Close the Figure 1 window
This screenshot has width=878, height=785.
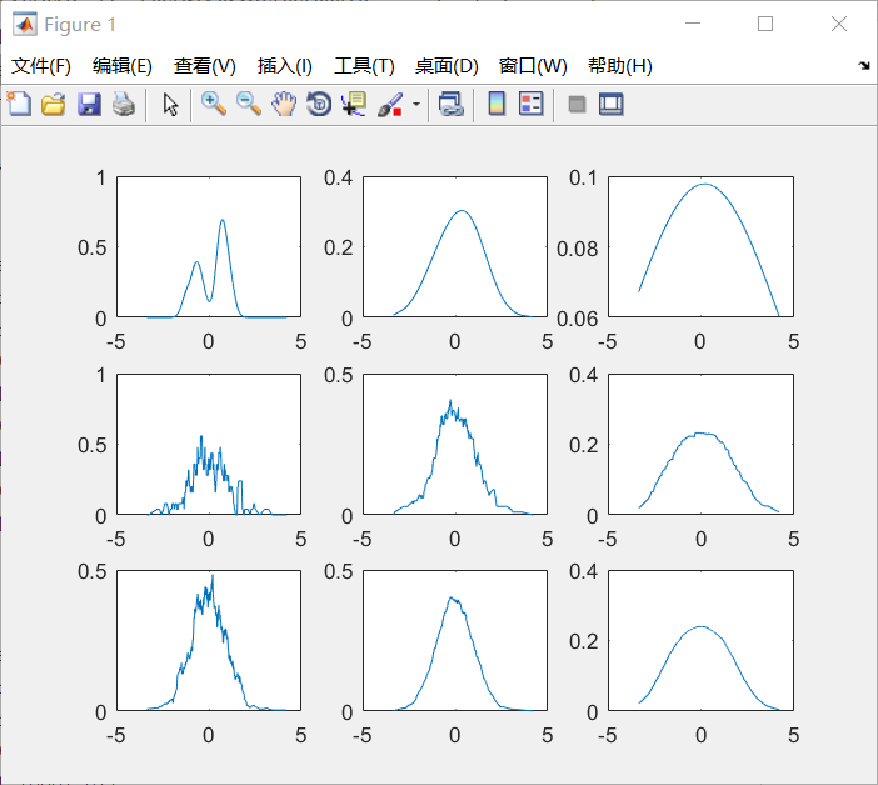tap(839, 24)
